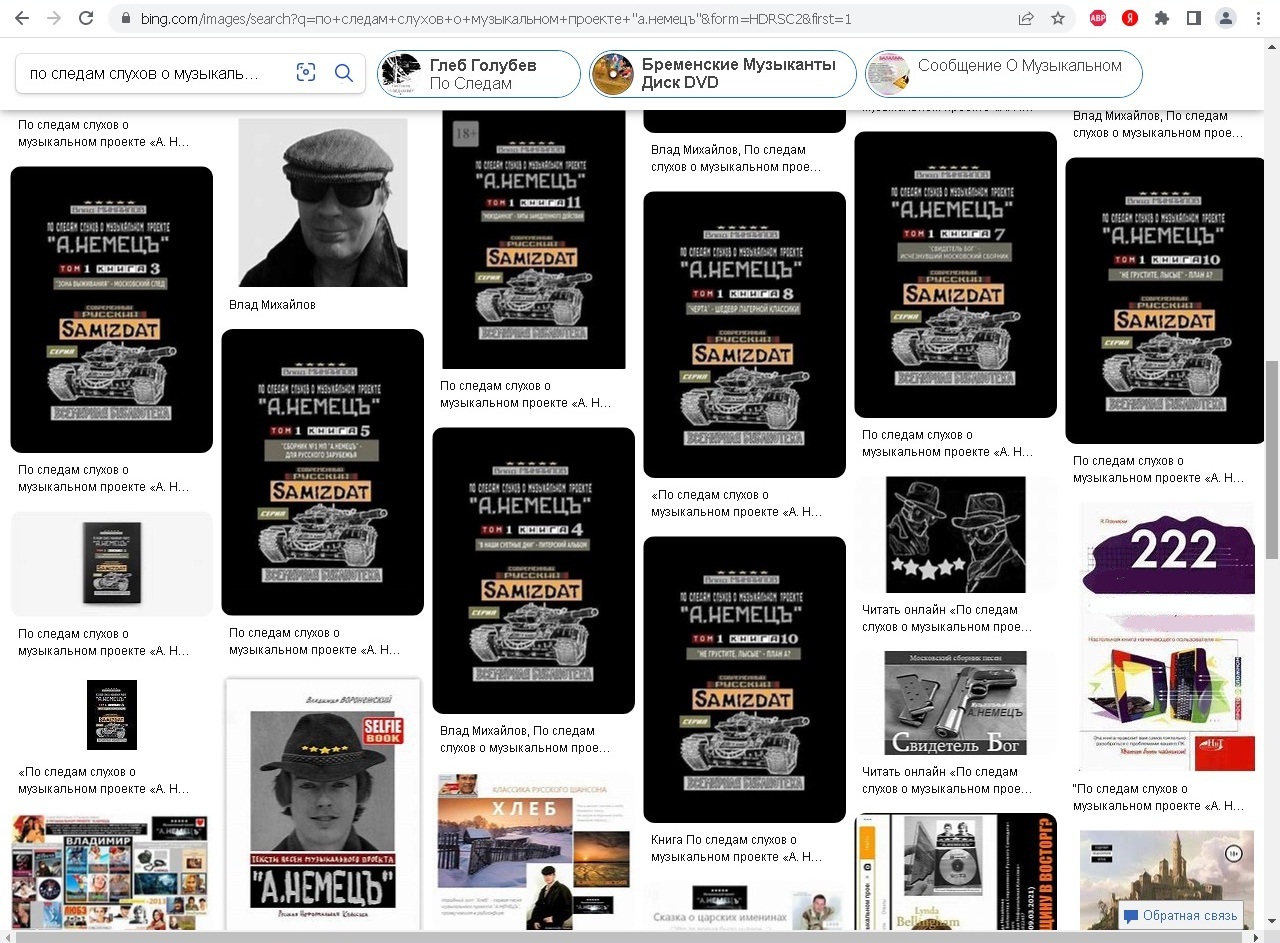
Task: Go back to the previous page
Action: tap(22, 18)
